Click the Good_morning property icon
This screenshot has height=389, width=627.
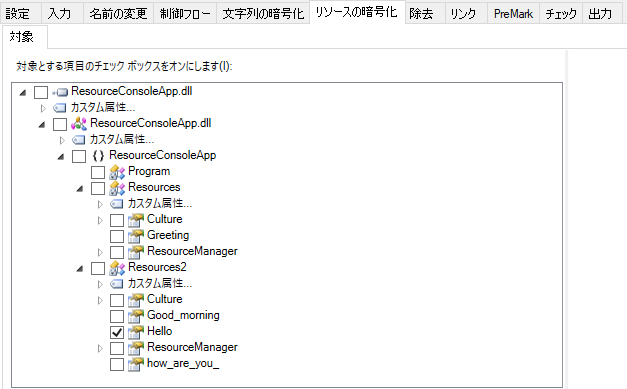136,316
